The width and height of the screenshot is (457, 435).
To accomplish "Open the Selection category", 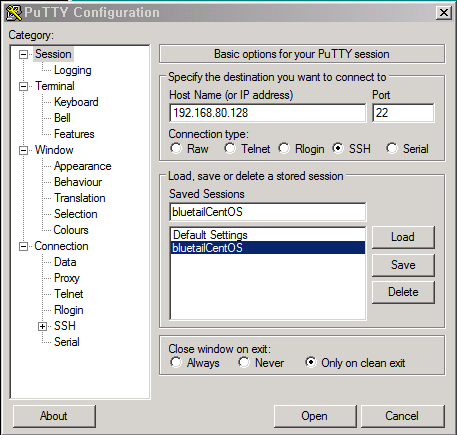I will (76, 214).
